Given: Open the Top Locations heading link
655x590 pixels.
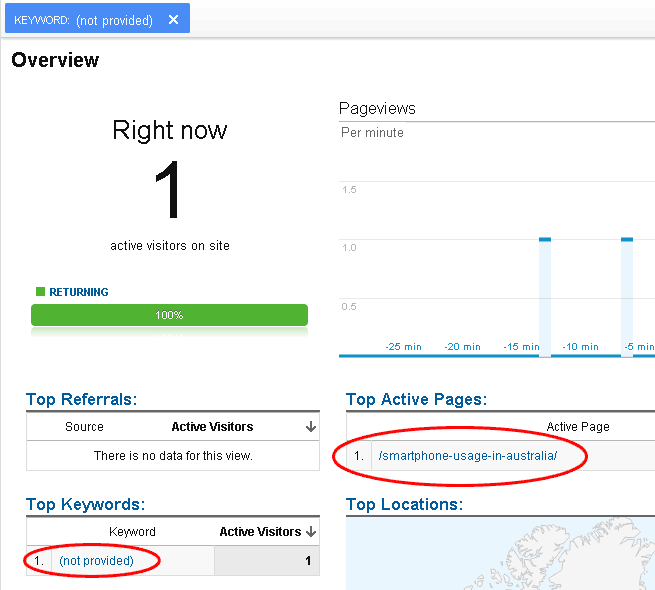Looking at the screenshot, I should click(x=404, y=504).
